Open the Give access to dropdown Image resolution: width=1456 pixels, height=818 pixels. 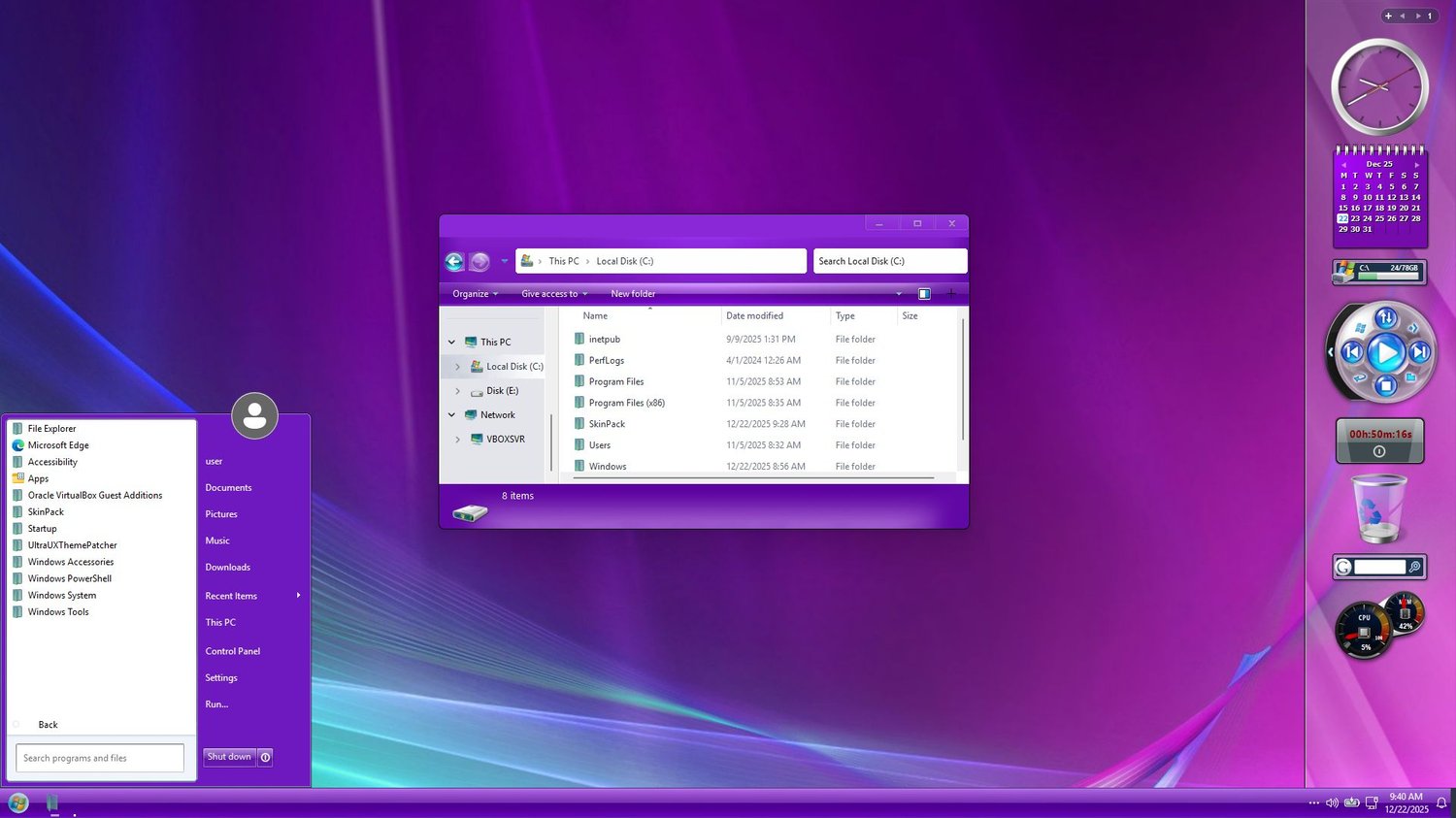(x=554, y=294)
